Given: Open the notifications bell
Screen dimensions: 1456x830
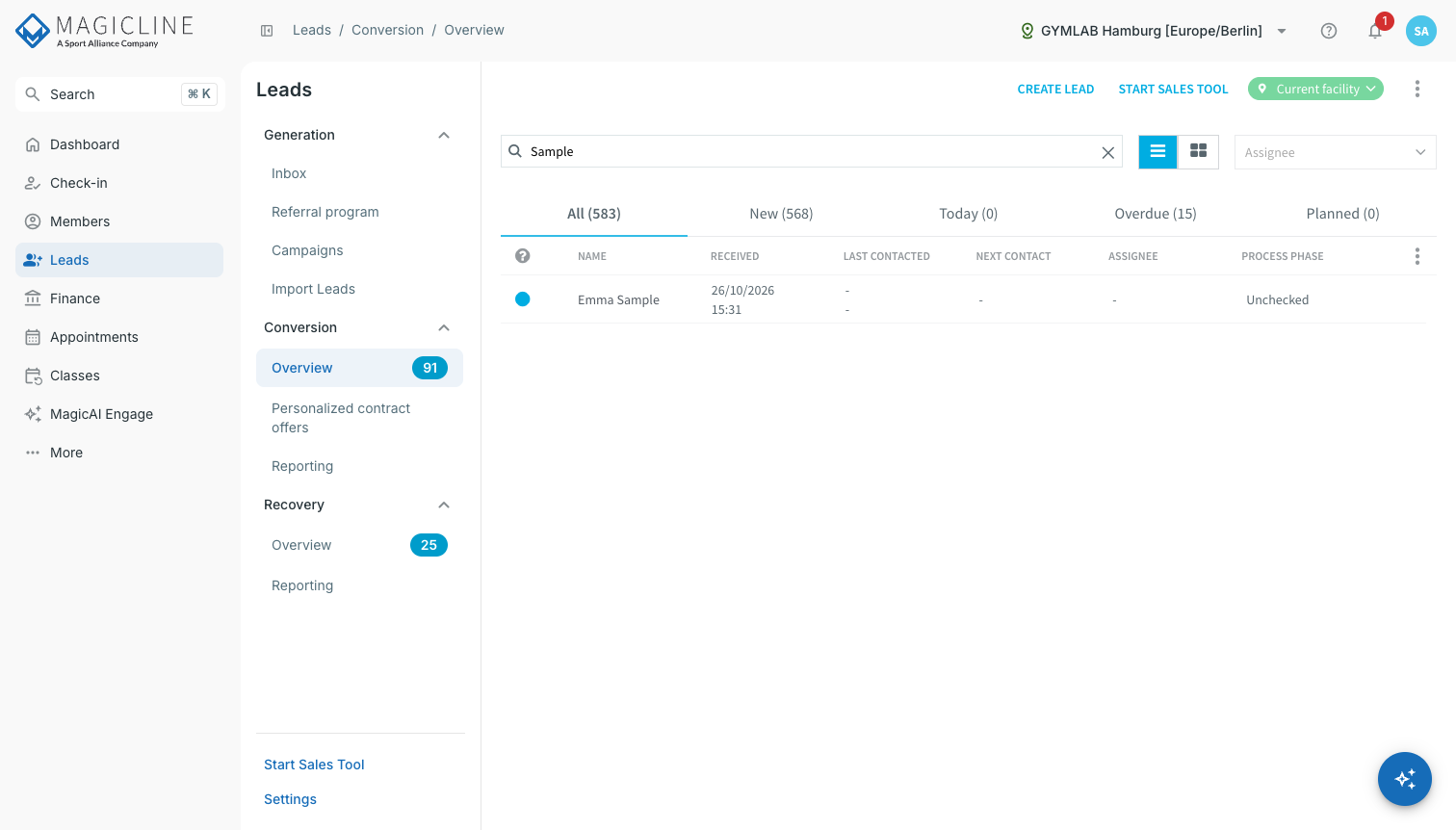Looking at the screenshot, I should [1375, 31].
